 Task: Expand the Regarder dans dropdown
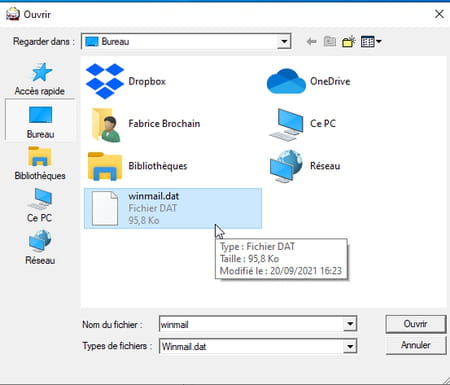tap(284, 42)
